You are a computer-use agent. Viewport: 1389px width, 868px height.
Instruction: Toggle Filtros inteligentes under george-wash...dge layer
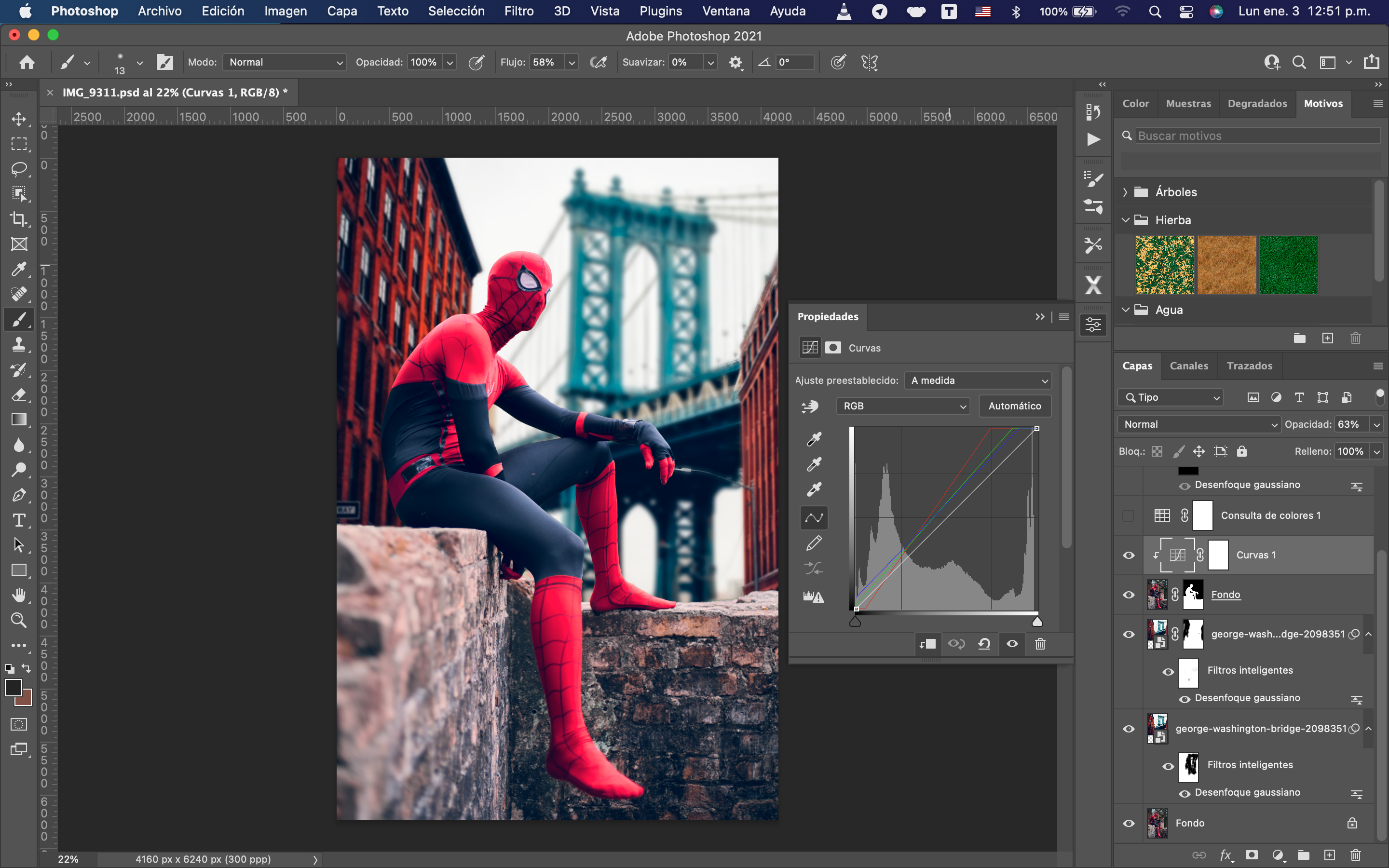pos(1168,672)
